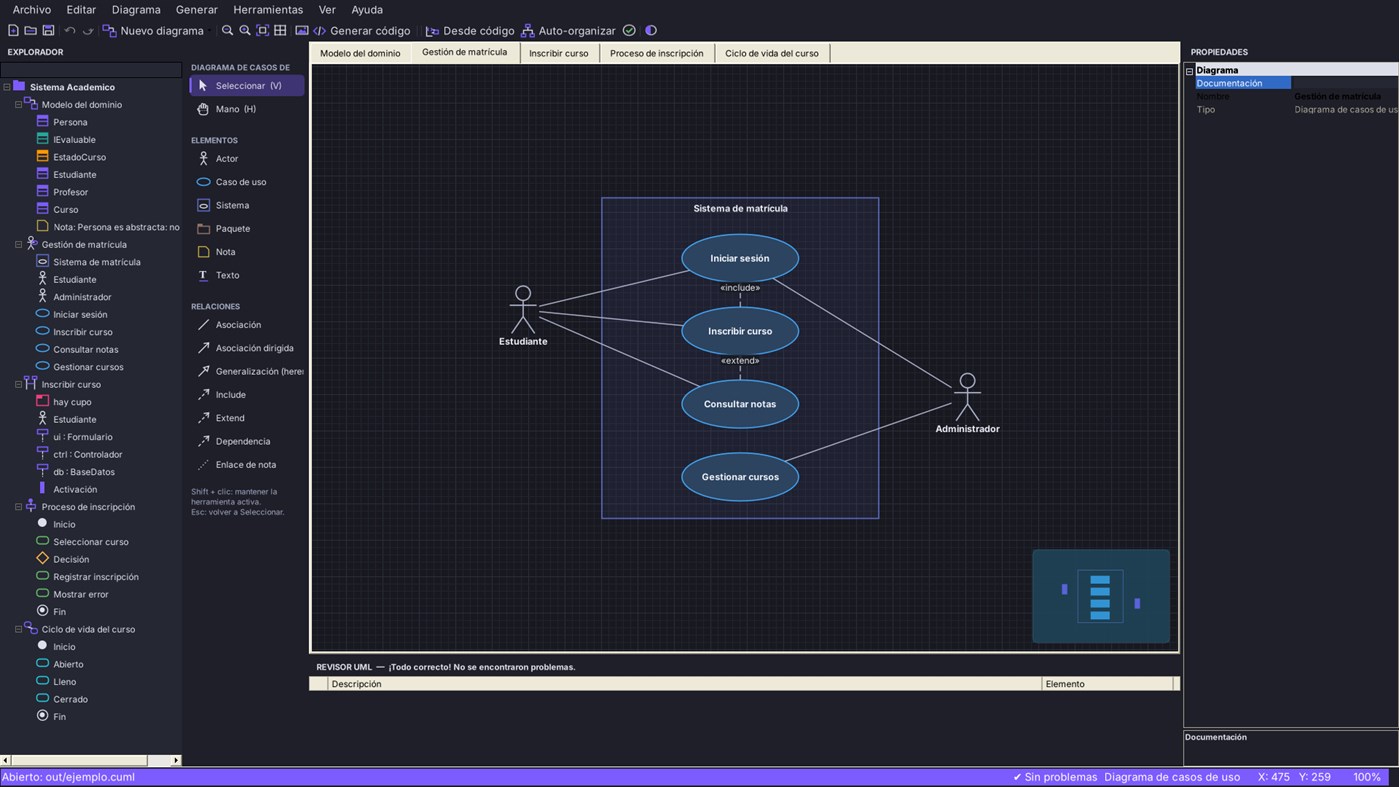Click the Desde código button
The width and height of the screenshot is (1399, 787).
(470, 31)
